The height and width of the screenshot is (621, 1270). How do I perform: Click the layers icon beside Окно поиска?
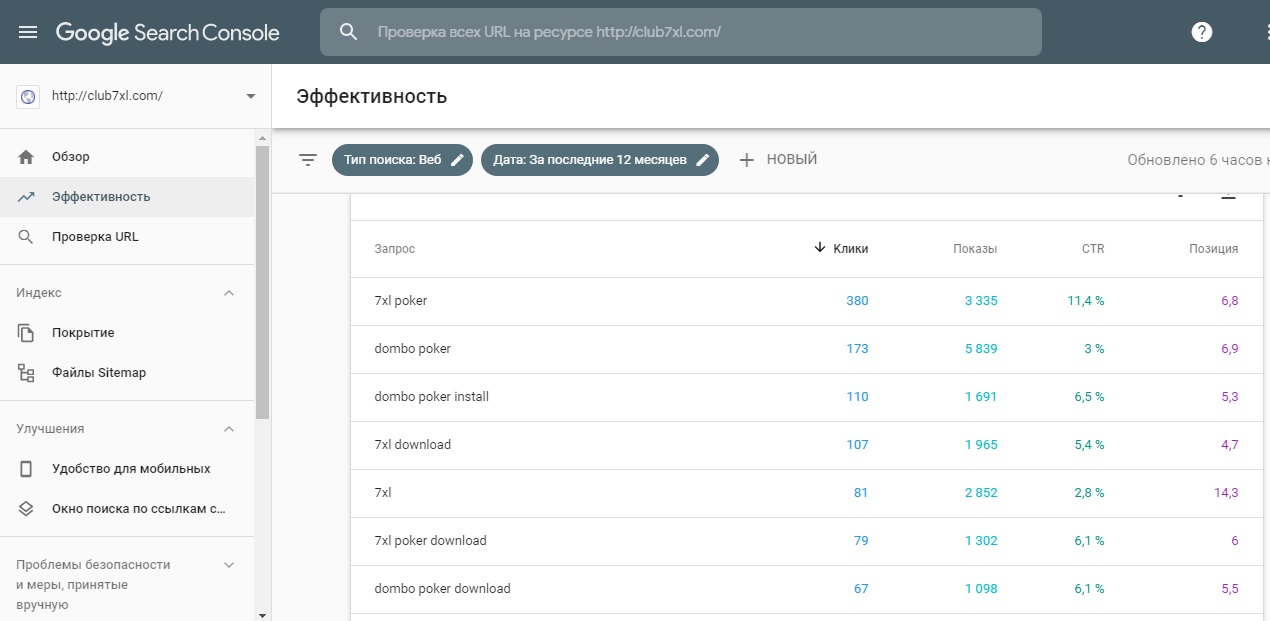pyautogui.click(x=27, y=509)
